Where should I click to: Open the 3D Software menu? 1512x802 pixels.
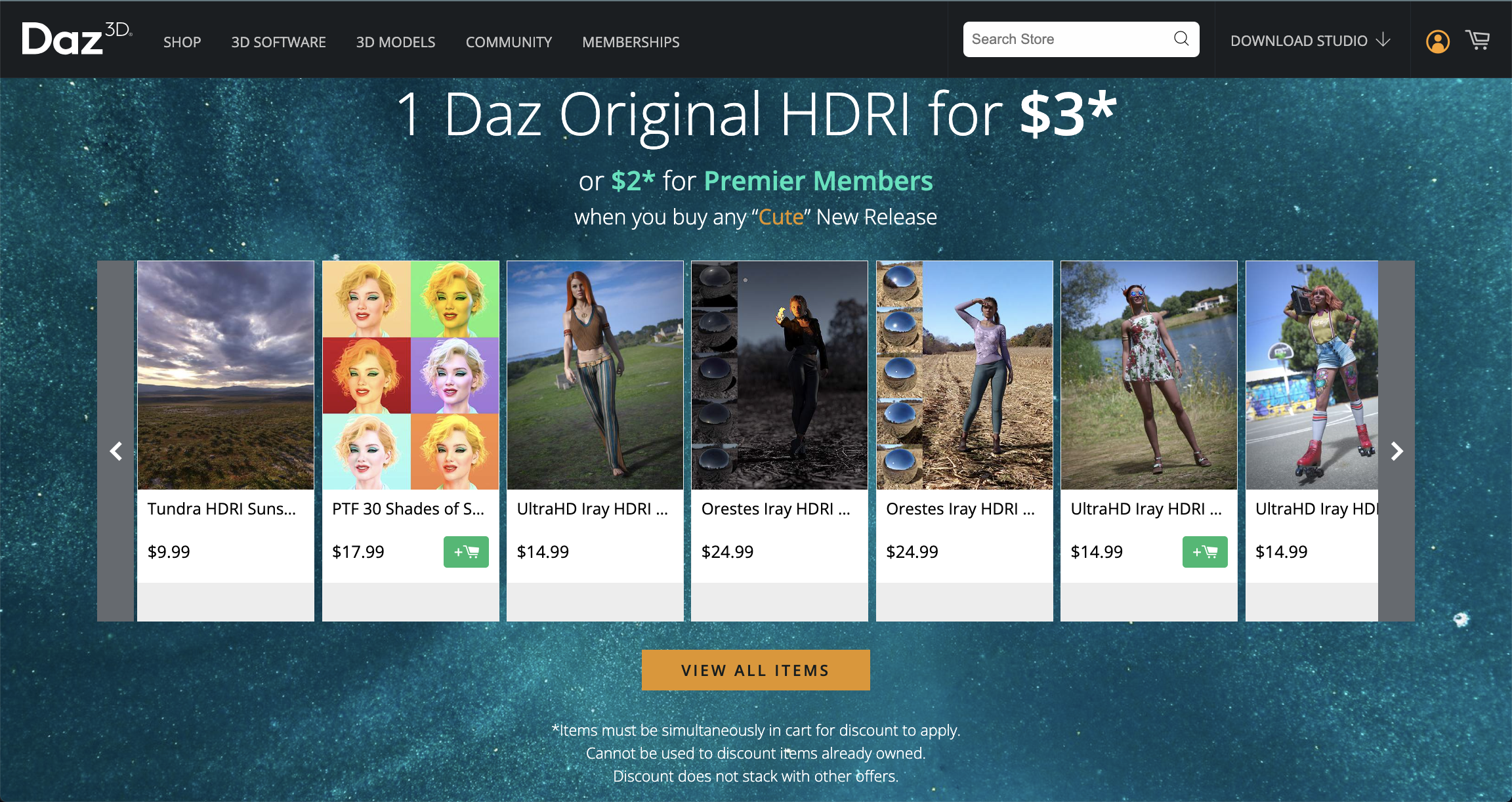(278, 42)
